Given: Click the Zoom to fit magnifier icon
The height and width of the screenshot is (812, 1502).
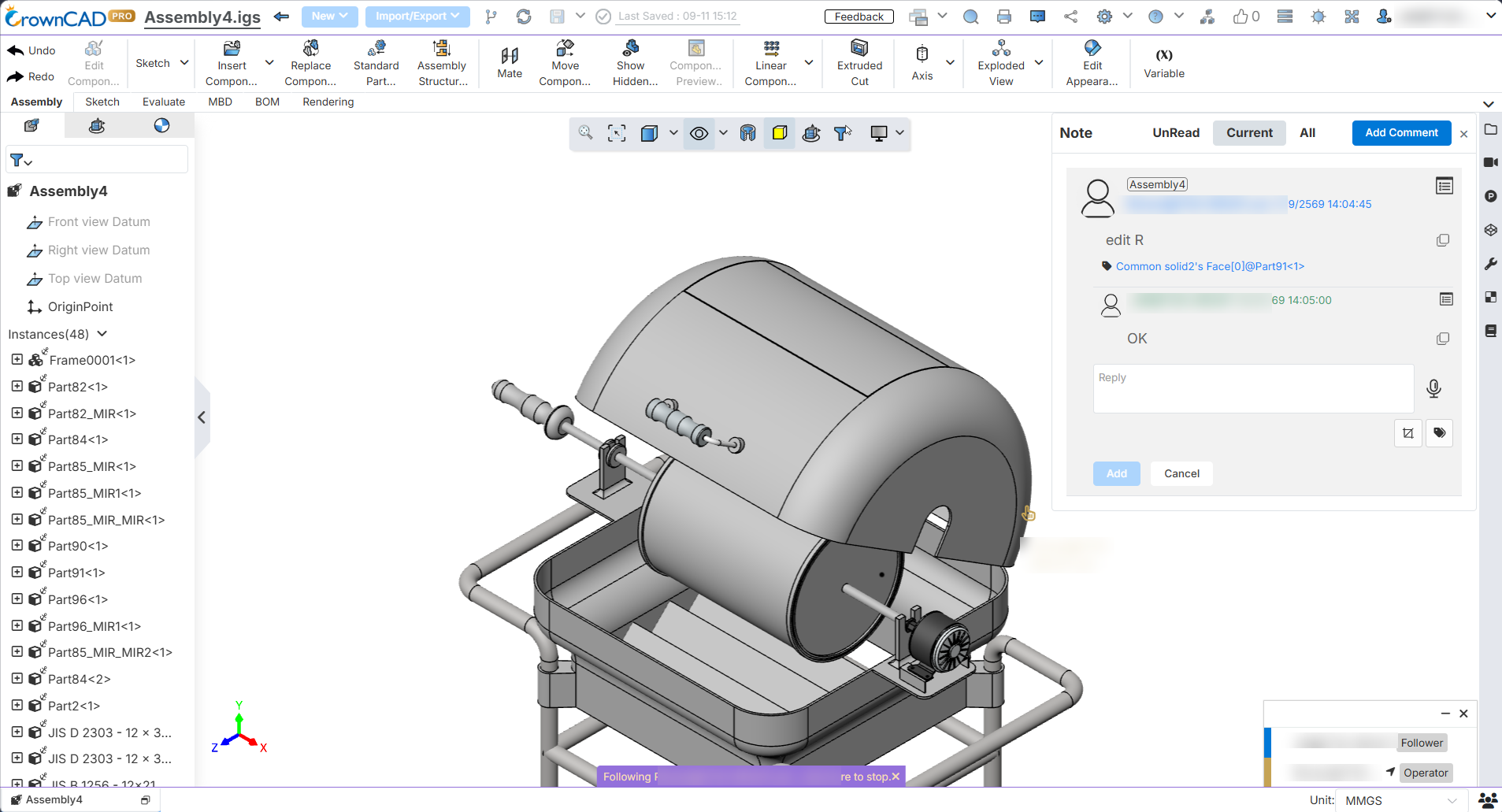Looking at the screenshot, I should pos(585,133).
